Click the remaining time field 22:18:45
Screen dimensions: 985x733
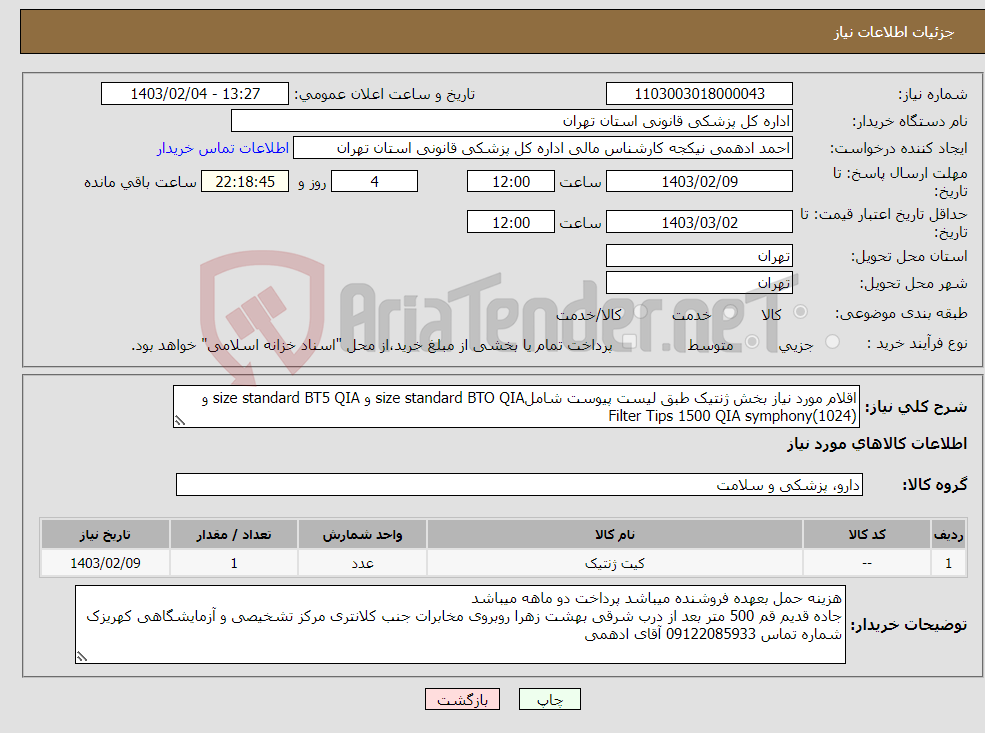click(x=245, y=182)
